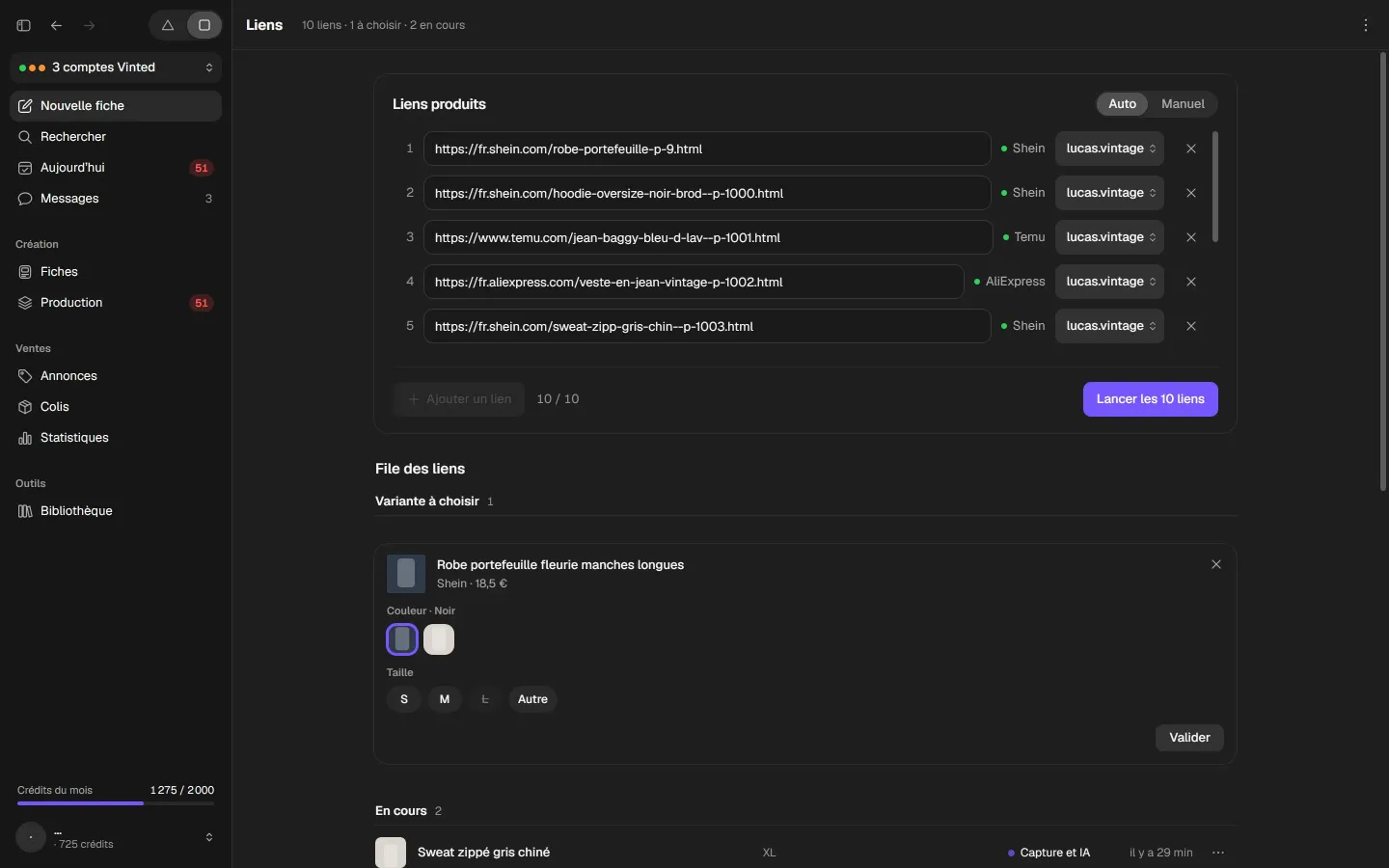
Task: Expand the user profile menu at bottom
Action: tap(116, 837)
